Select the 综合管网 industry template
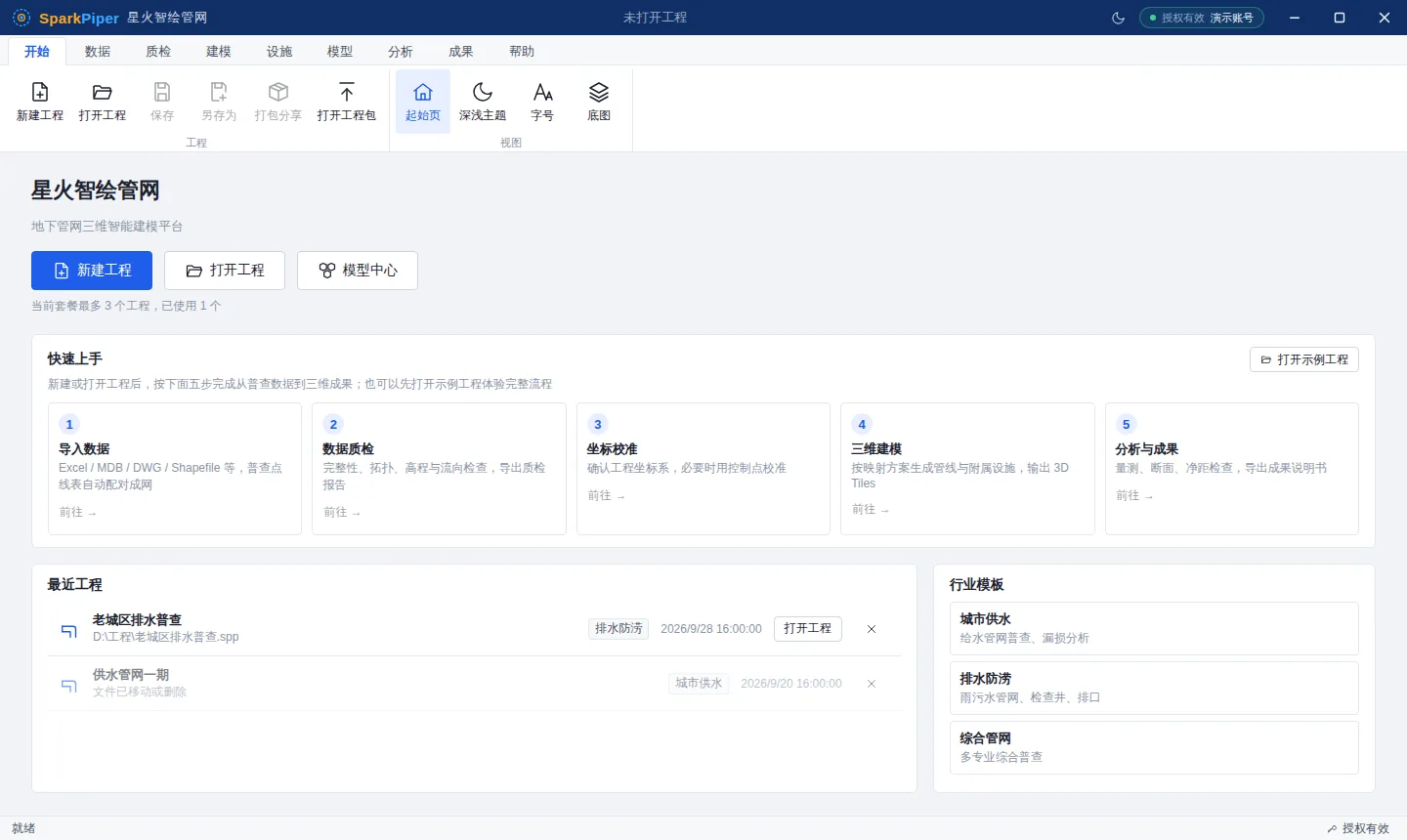This screenshot has width=1407, height=840. pyautogui.click(x=1154, y=747)
